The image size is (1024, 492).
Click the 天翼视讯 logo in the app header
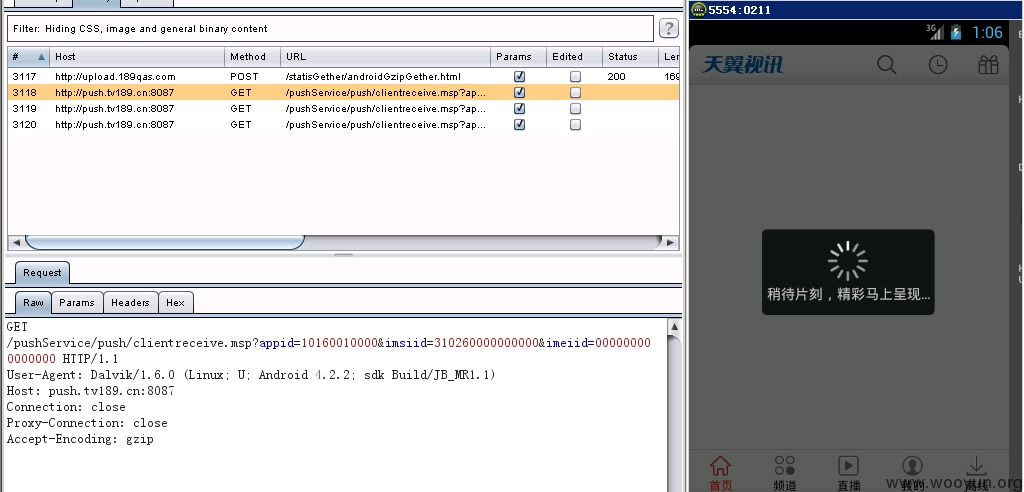[742, 65]
